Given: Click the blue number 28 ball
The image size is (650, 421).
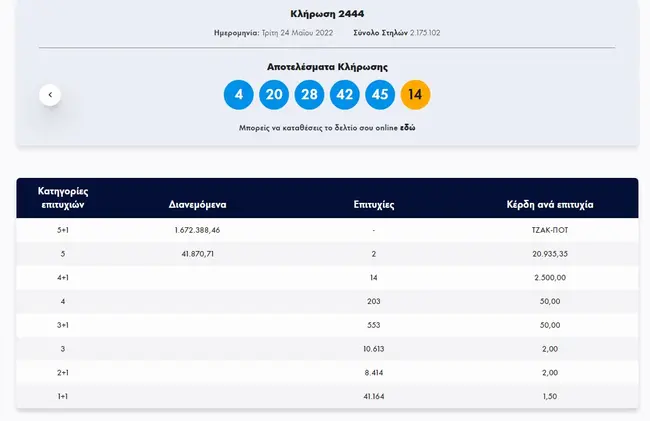Looking at the screenshot, I should click(309, 95).
